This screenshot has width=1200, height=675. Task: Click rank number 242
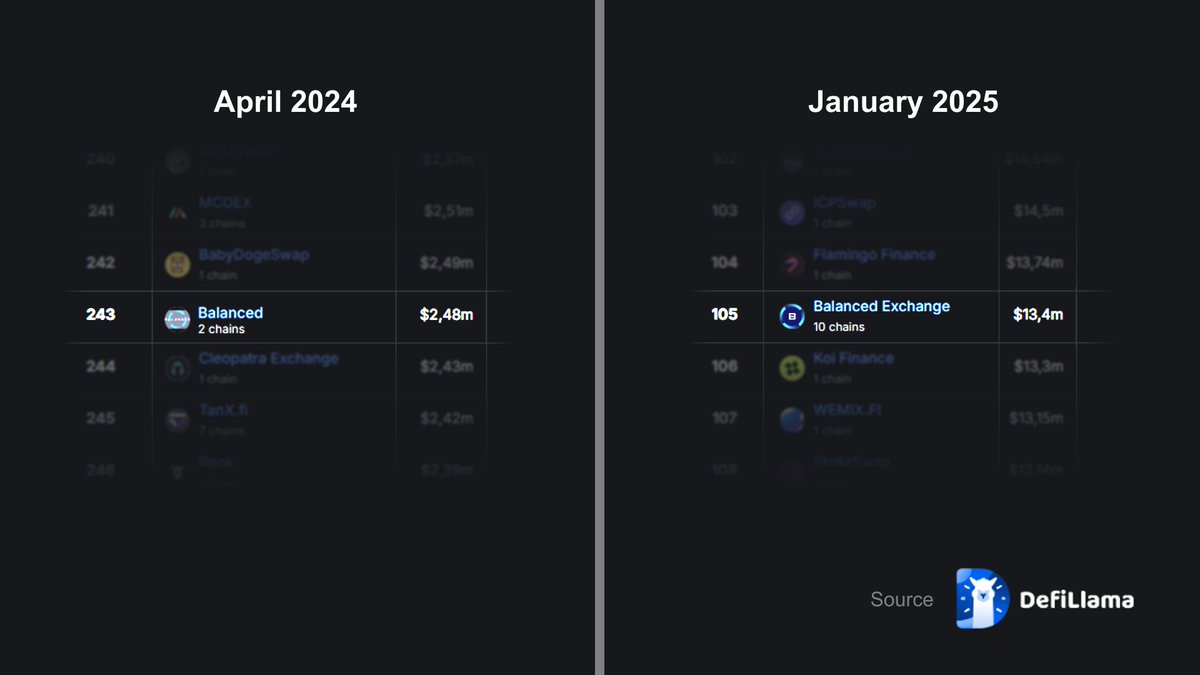(x=101, y=262)
